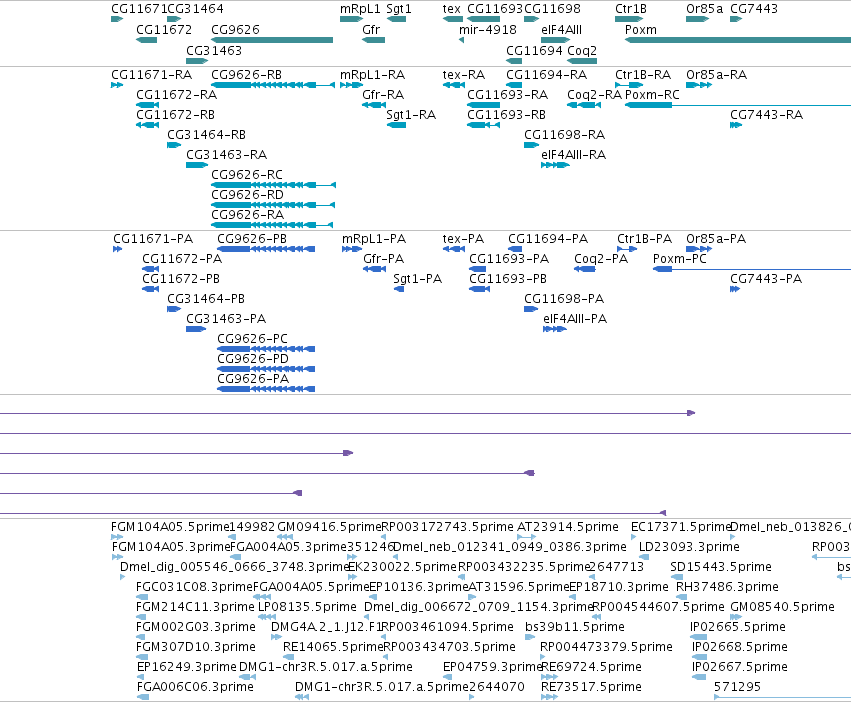
Task: Select the FGA006C06.3prime EST label
Action: (195, 687)
